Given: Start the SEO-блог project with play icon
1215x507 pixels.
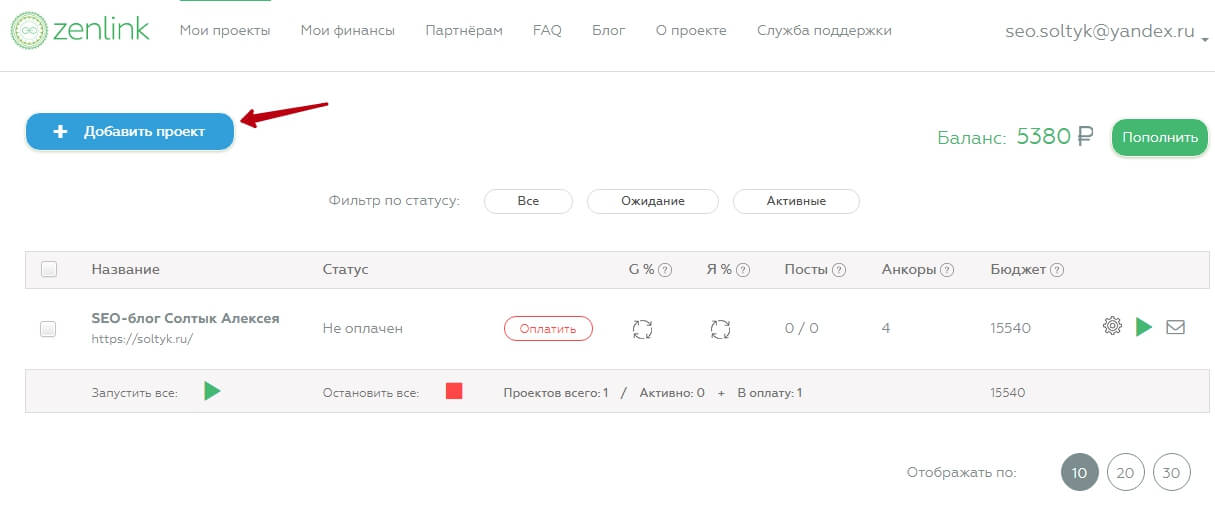Looking at the screenshot, I should point(1144,326).
